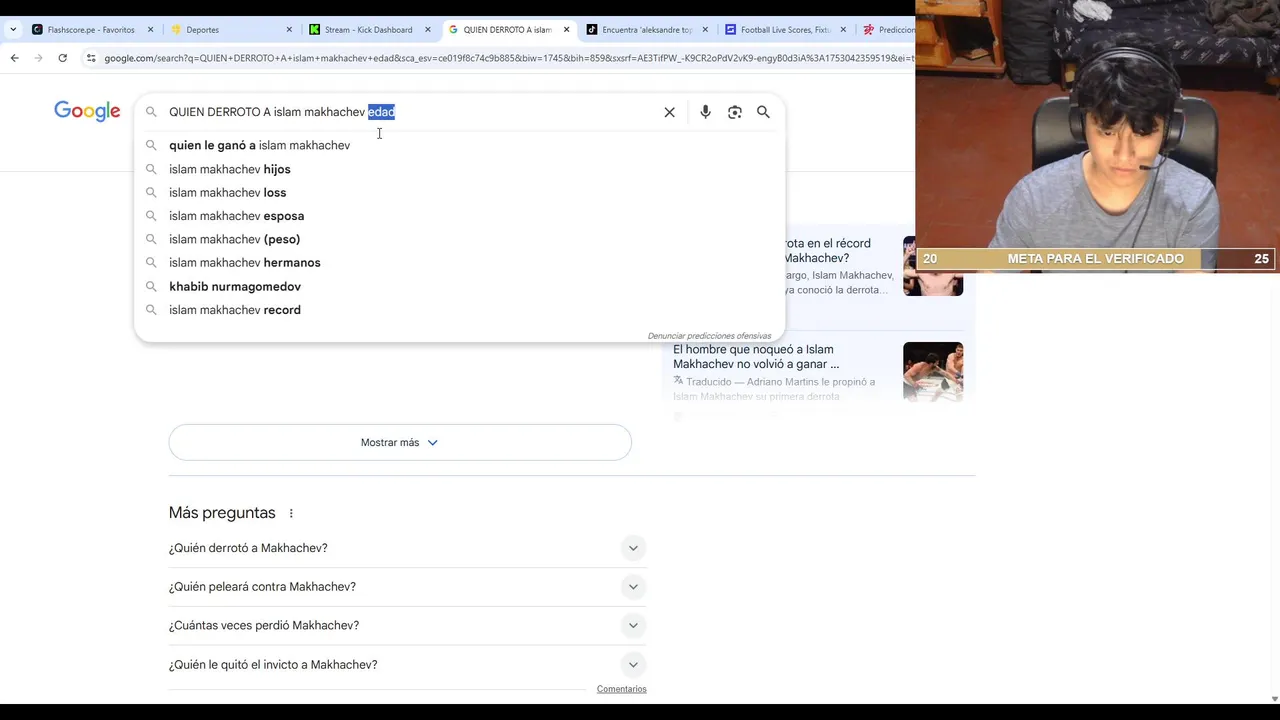Expand results with 'Mostrar más' button
Viewport: 1280px width, 720px height.
pyautogui.click(x=400, y=442)
